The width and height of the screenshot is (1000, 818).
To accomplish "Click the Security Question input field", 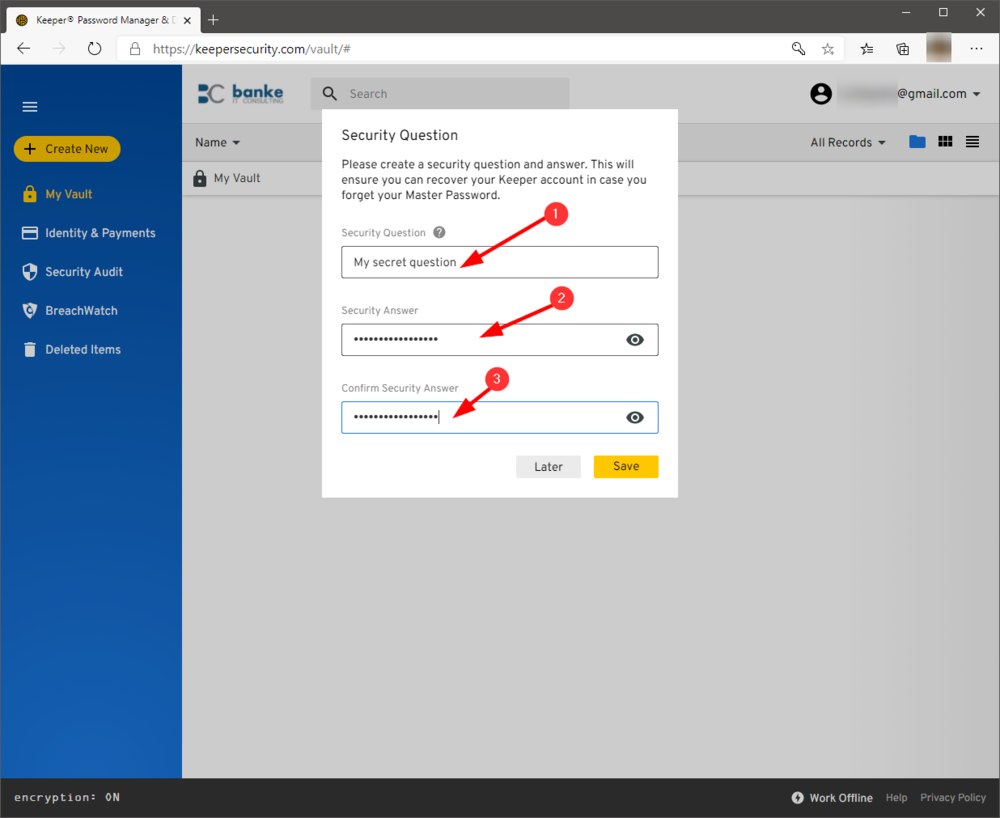I will (499, 262).
